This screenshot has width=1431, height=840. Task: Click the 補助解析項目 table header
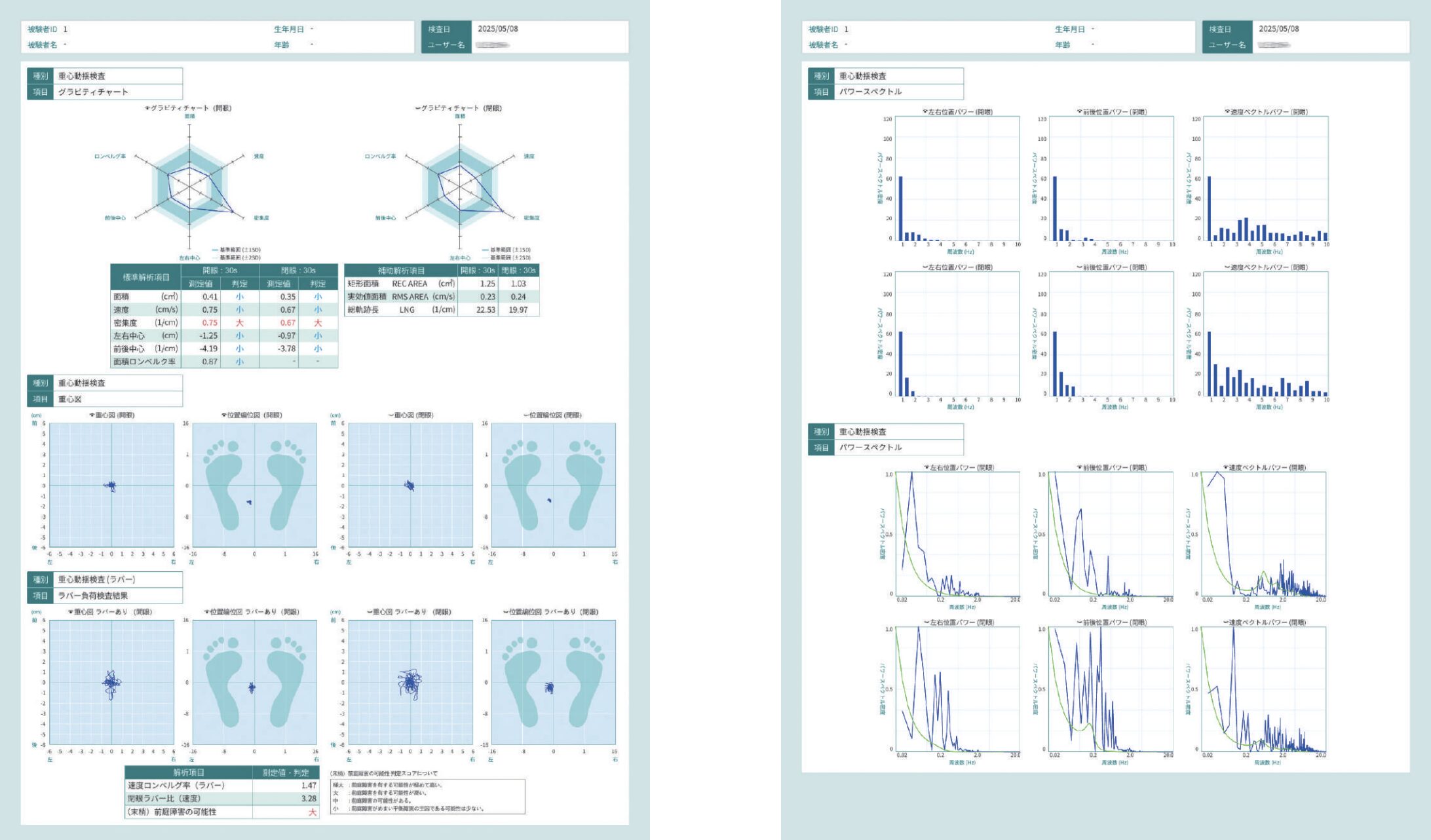(x=401, y=271)
